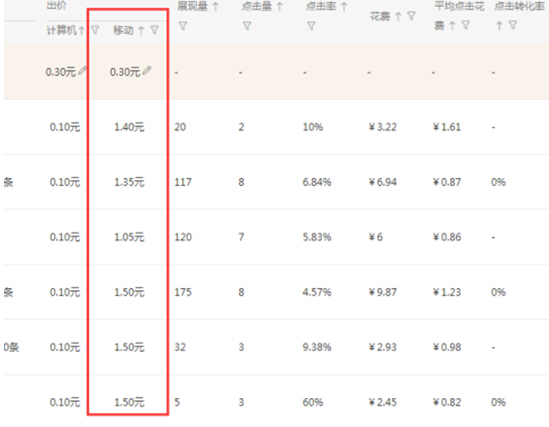Sort by 点击转化率 arrow
Image resolution: width=549 pixels, height=427 pixels.
(499, 25)
